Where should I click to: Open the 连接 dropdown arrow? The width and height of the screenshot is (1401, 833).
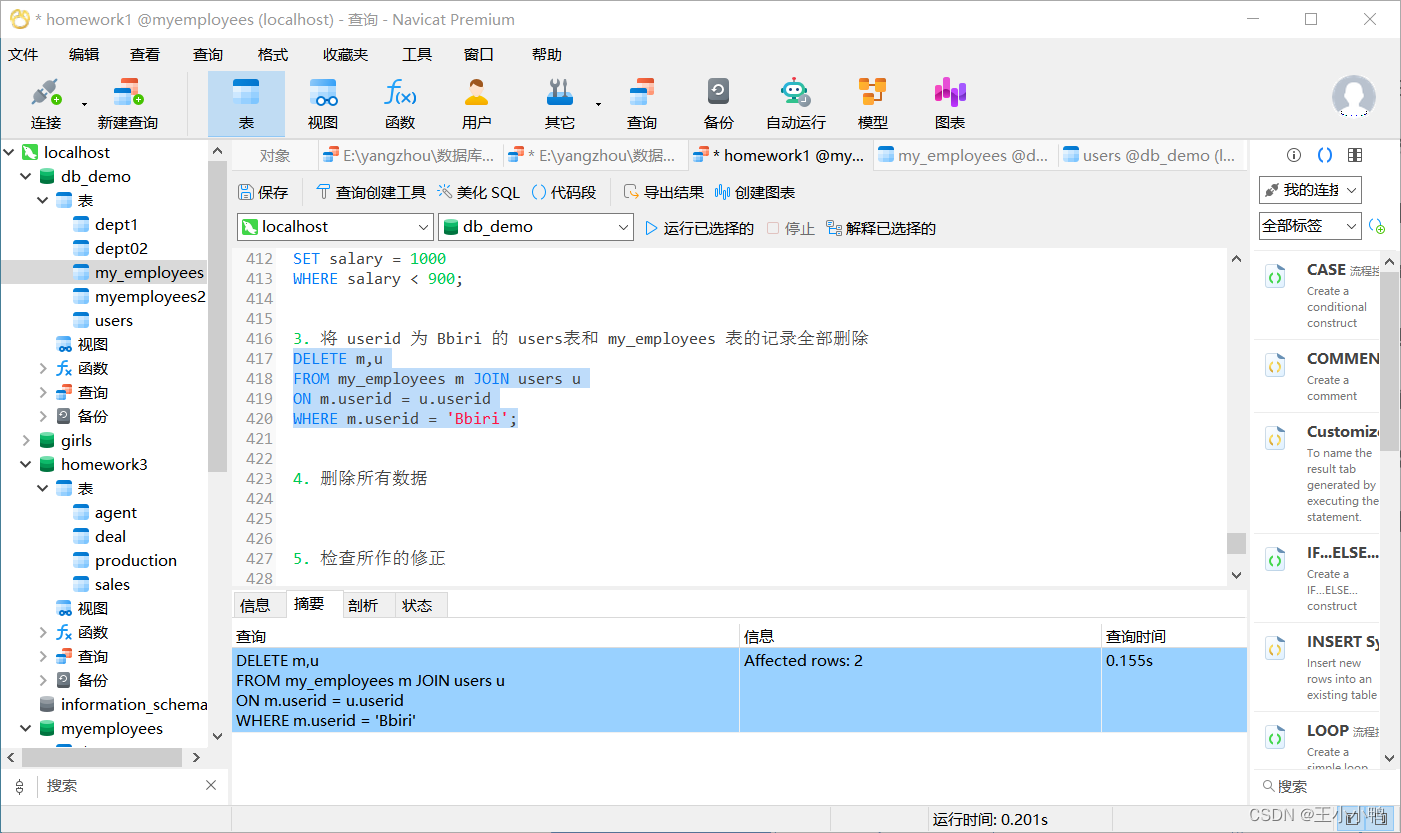pyautogui.click(x=84, y=104)
